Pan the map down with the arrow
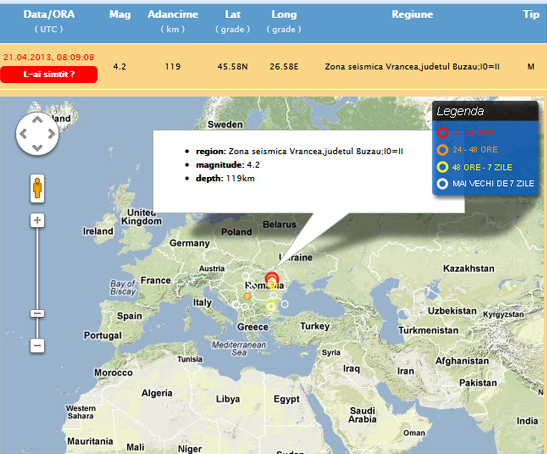The image size is (547, 454). (37, 148)
